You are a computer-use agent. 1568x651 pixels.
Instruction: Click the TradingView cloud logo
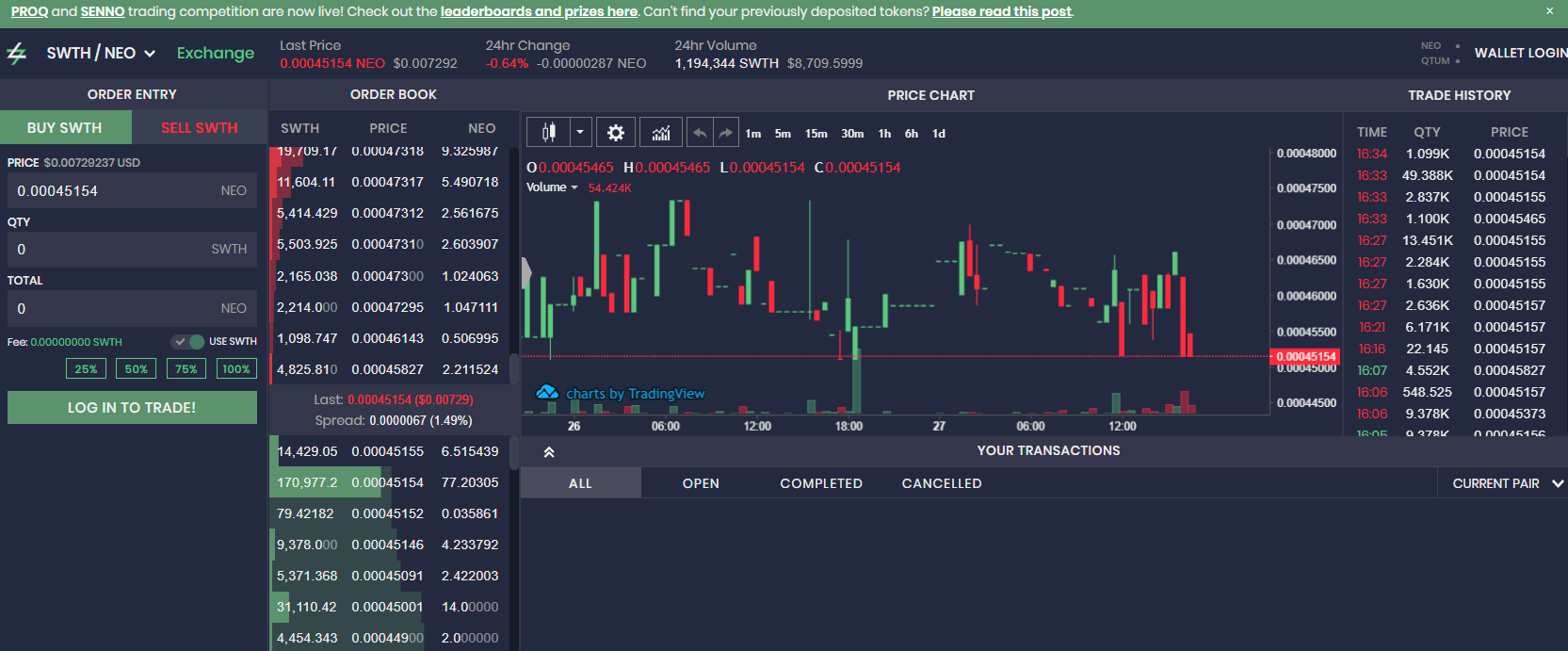pyautogui.click(x=547, y=393)
